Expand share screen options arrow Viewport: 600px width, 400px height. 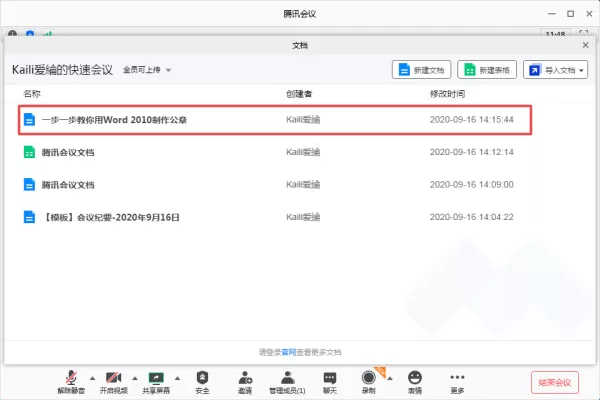click(x=178, y=378)
